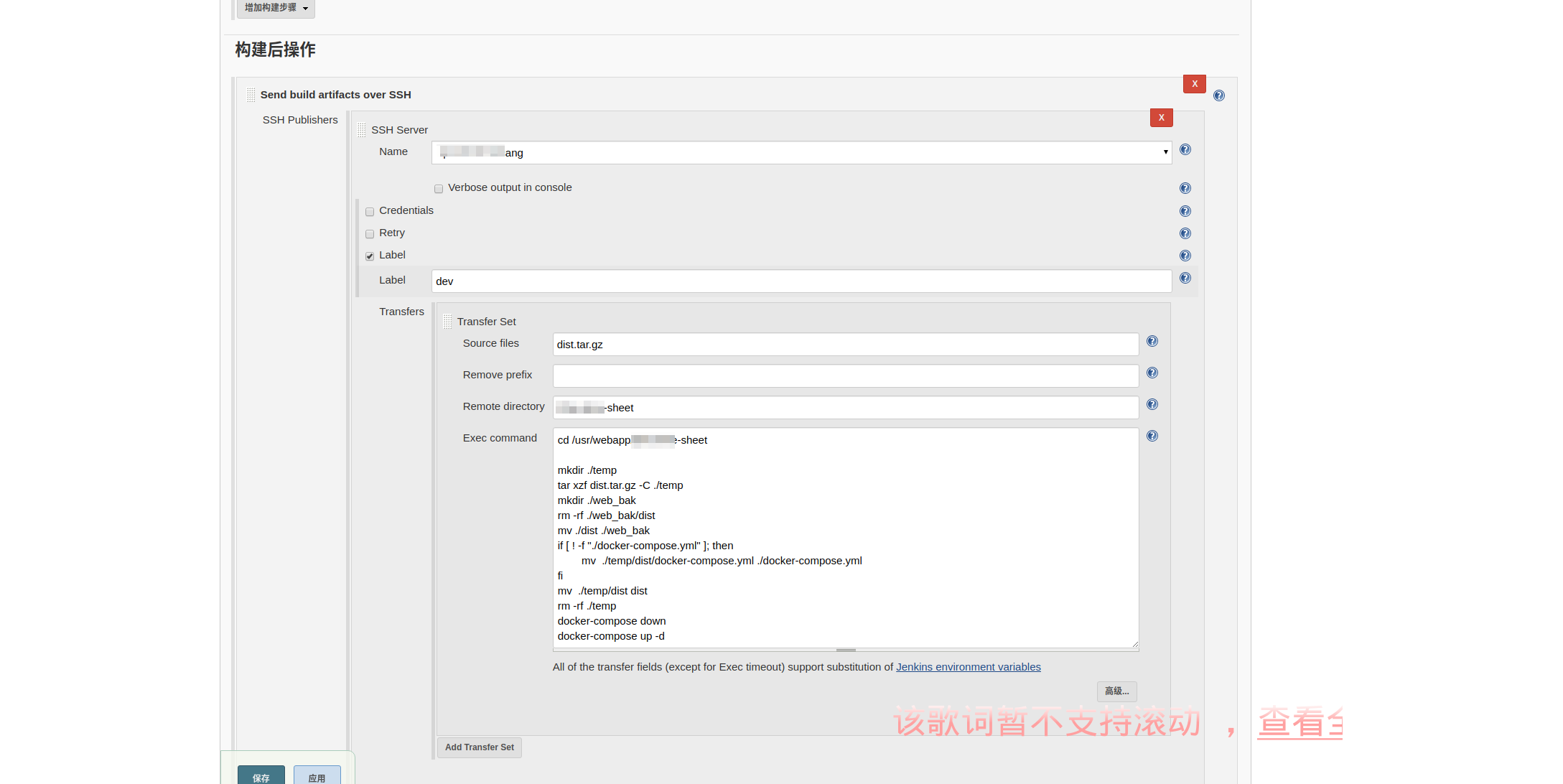1563x784 pixels.
Task: Open the SSH Server Name dropdown
Action: pos(802,152)
